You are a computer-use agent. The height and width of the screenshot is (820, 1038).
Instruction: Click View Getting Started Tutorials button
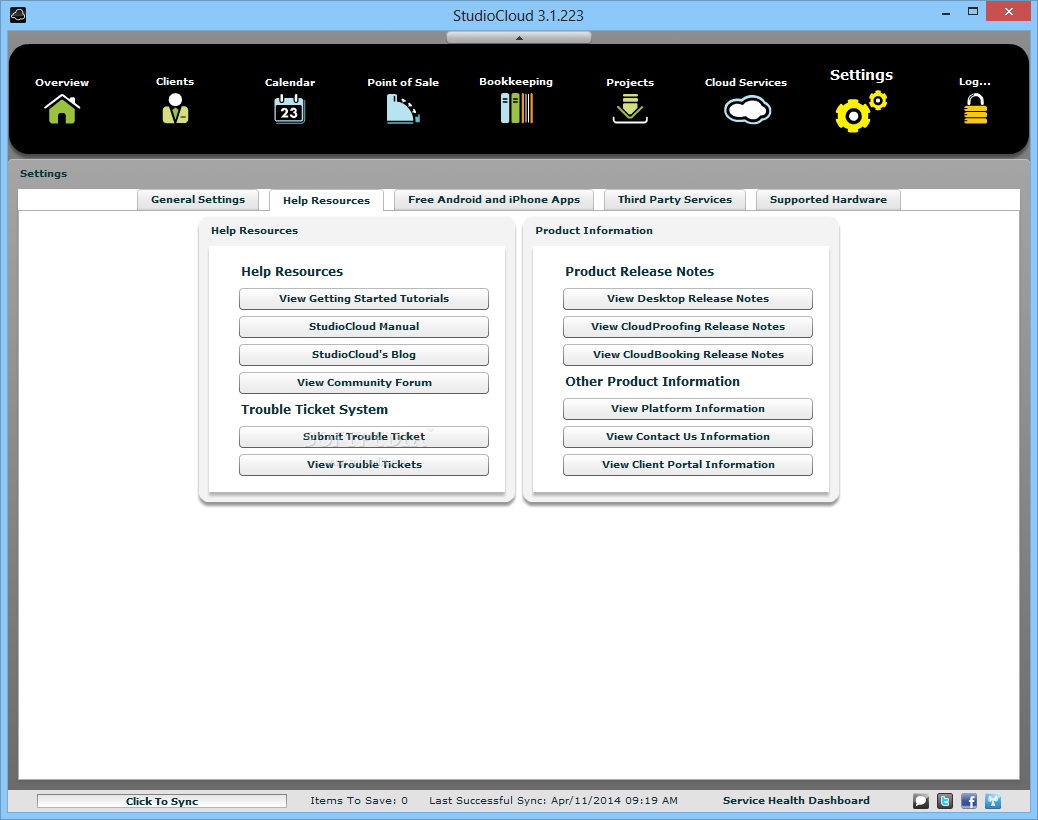(364, 299)
